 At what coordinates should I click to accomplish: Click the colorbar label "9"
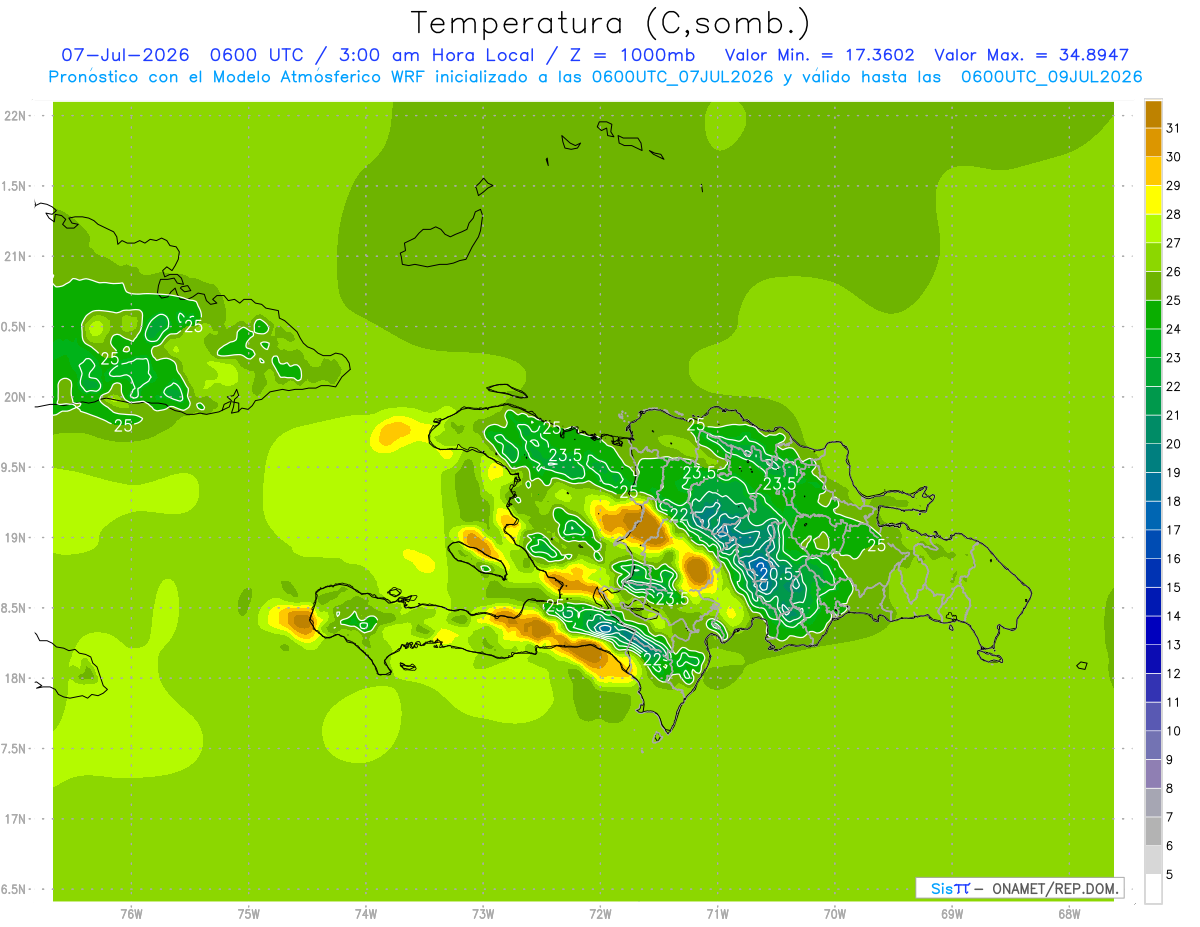pyautogui.click(x=1170, y=760)
